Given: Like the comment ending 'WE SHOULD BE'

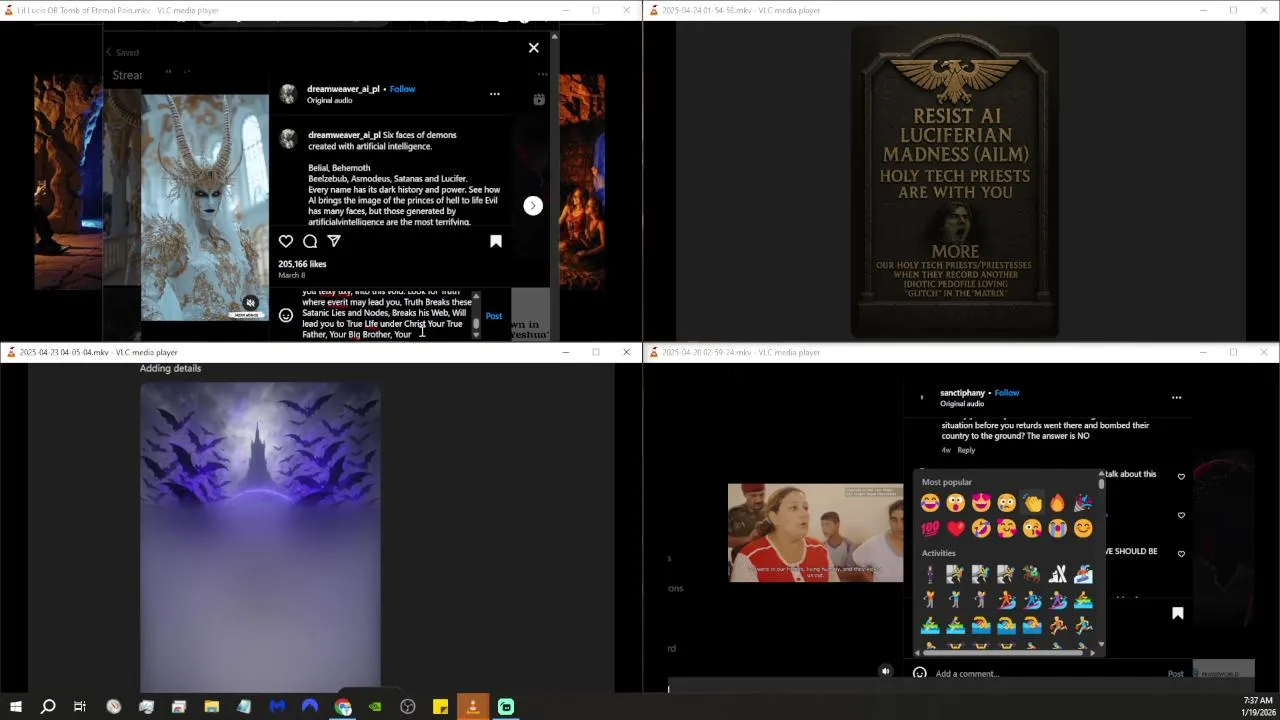Looking at the screenshot, I should point(1181,554).
